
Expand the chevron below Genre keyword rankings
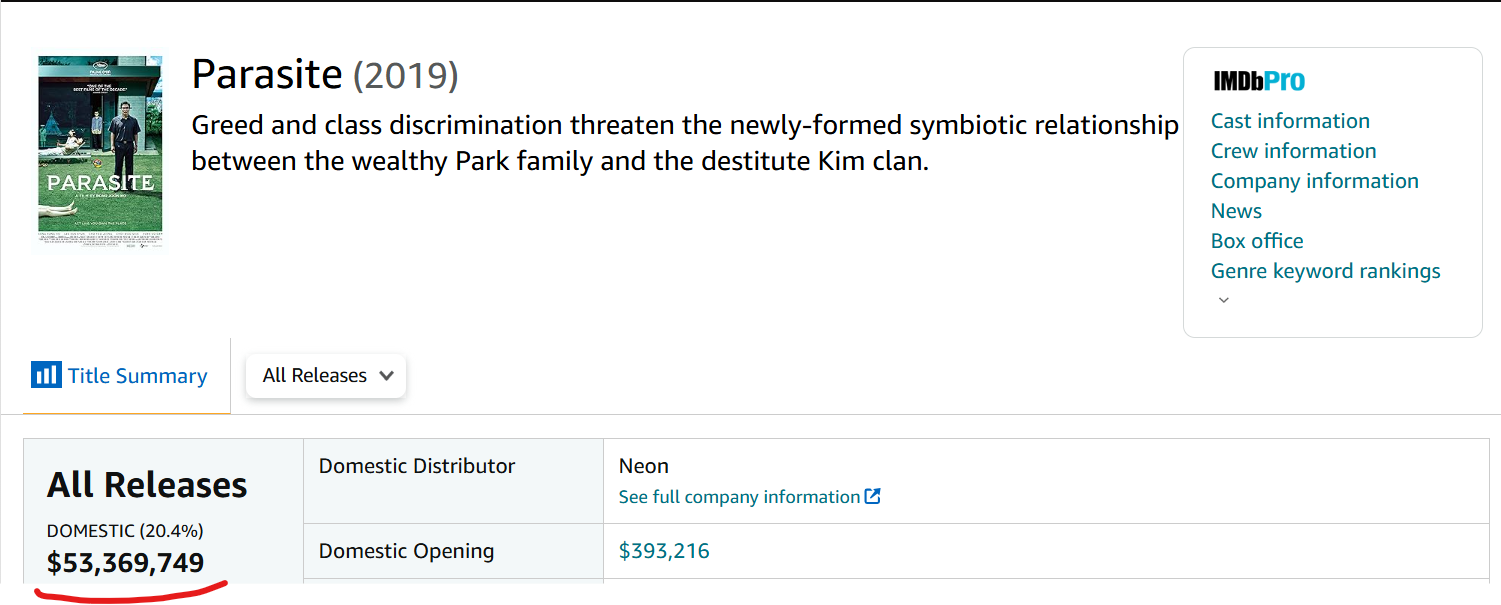1223,300
